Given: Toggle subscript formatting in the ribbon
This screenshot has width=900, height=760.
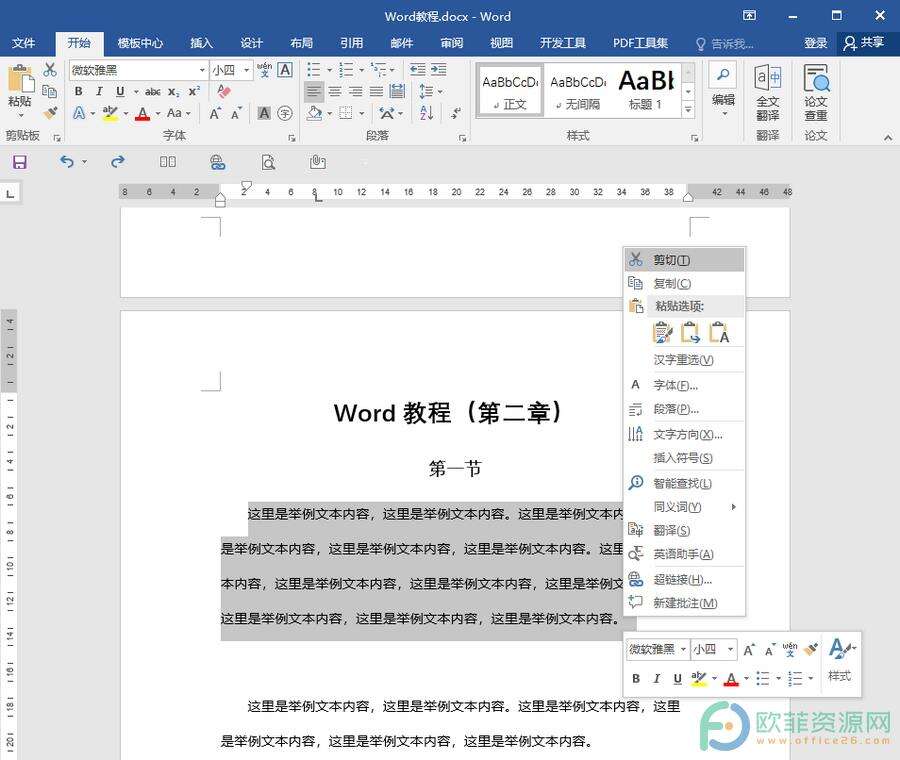Looking at the screenshot, I should (x=173, y=91).
